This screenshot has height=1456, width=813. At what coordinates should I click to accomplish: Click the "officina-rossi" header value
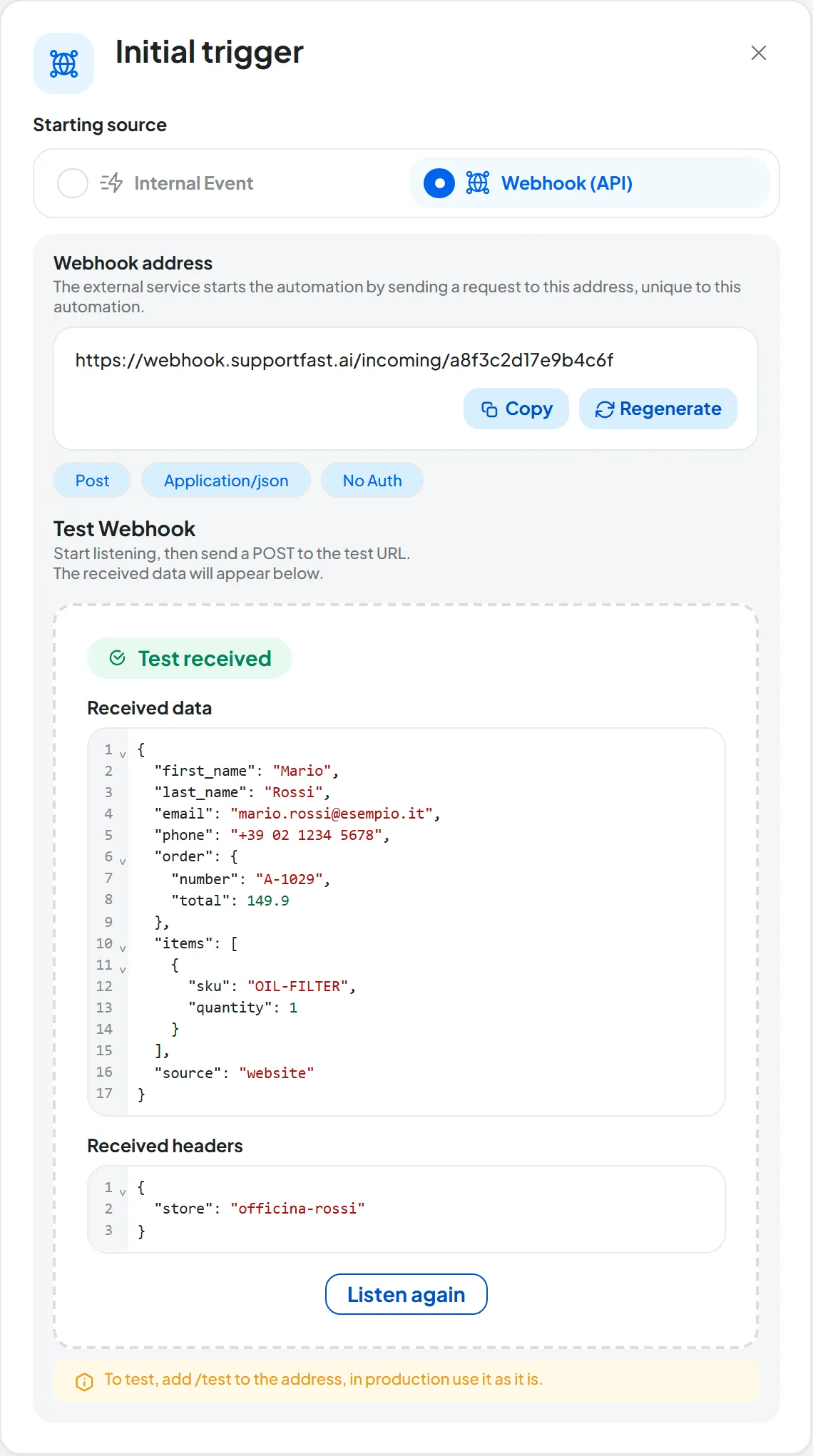297,1209
